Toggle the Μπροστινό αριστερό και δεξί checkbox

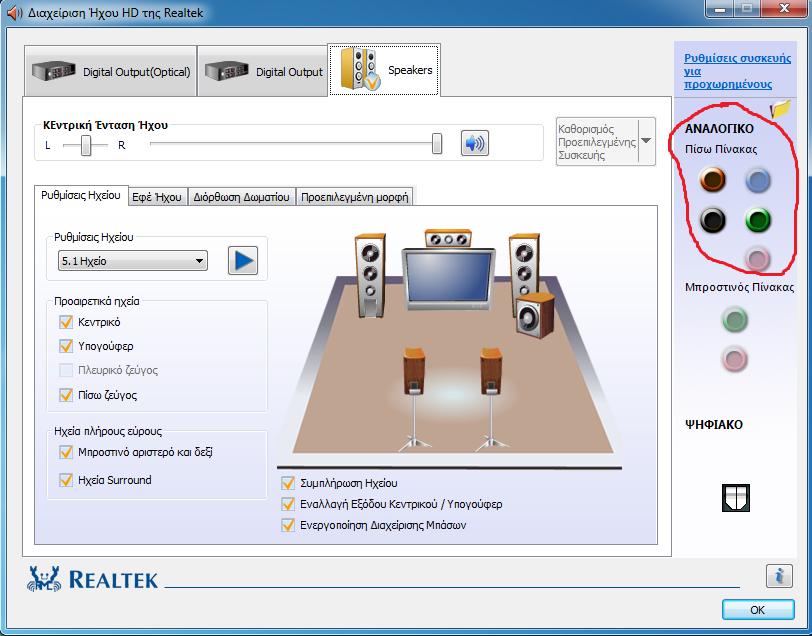[x=66, y=452]
